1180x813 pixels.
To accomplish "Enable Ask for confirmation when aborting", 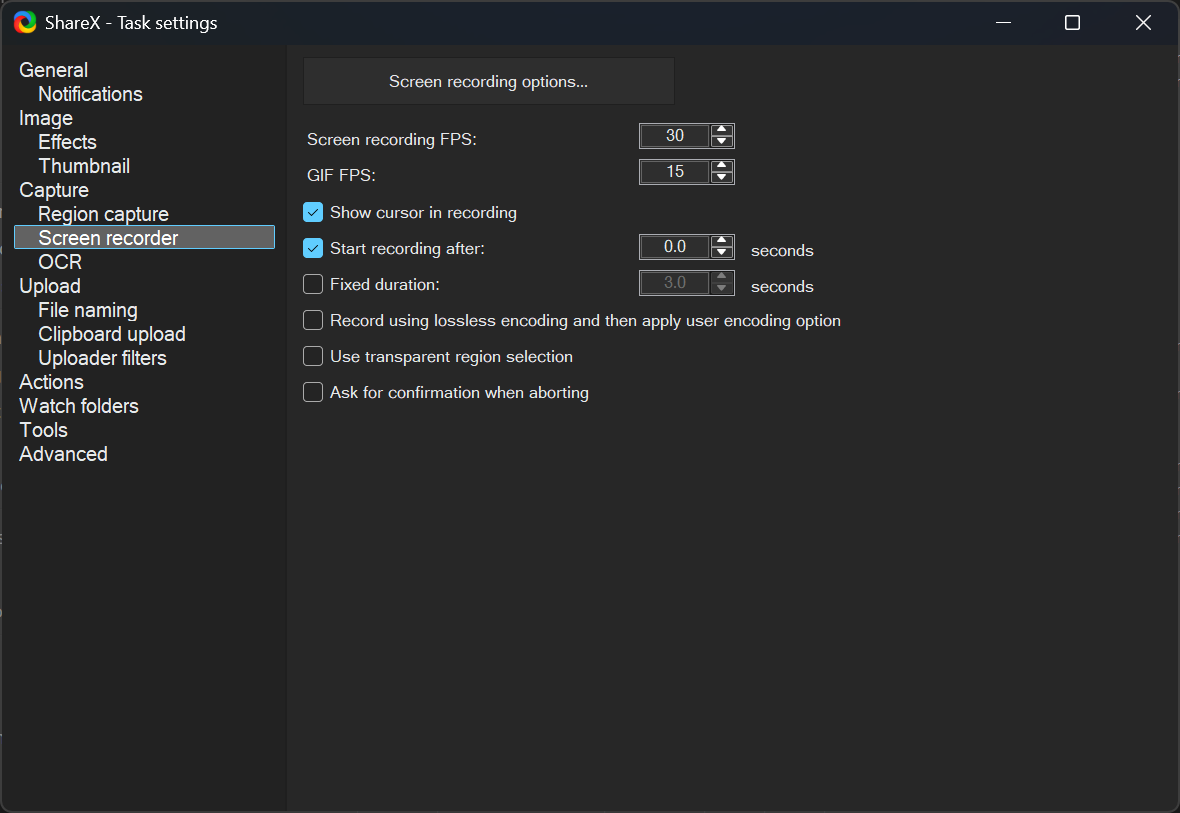I will click(x=313, y=392).
